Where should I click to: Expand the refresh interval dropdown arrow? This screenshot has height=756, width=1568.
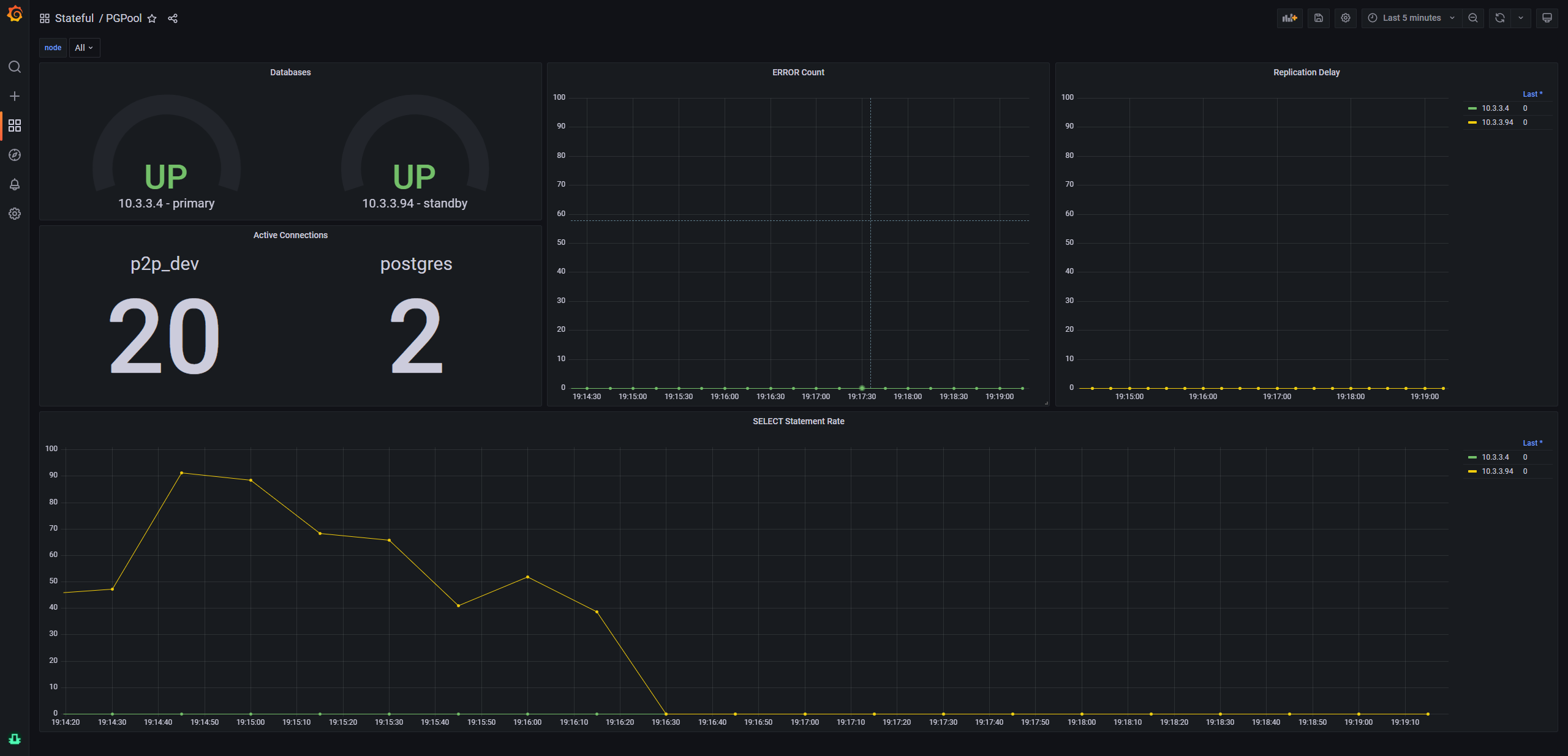point(1520,18)
